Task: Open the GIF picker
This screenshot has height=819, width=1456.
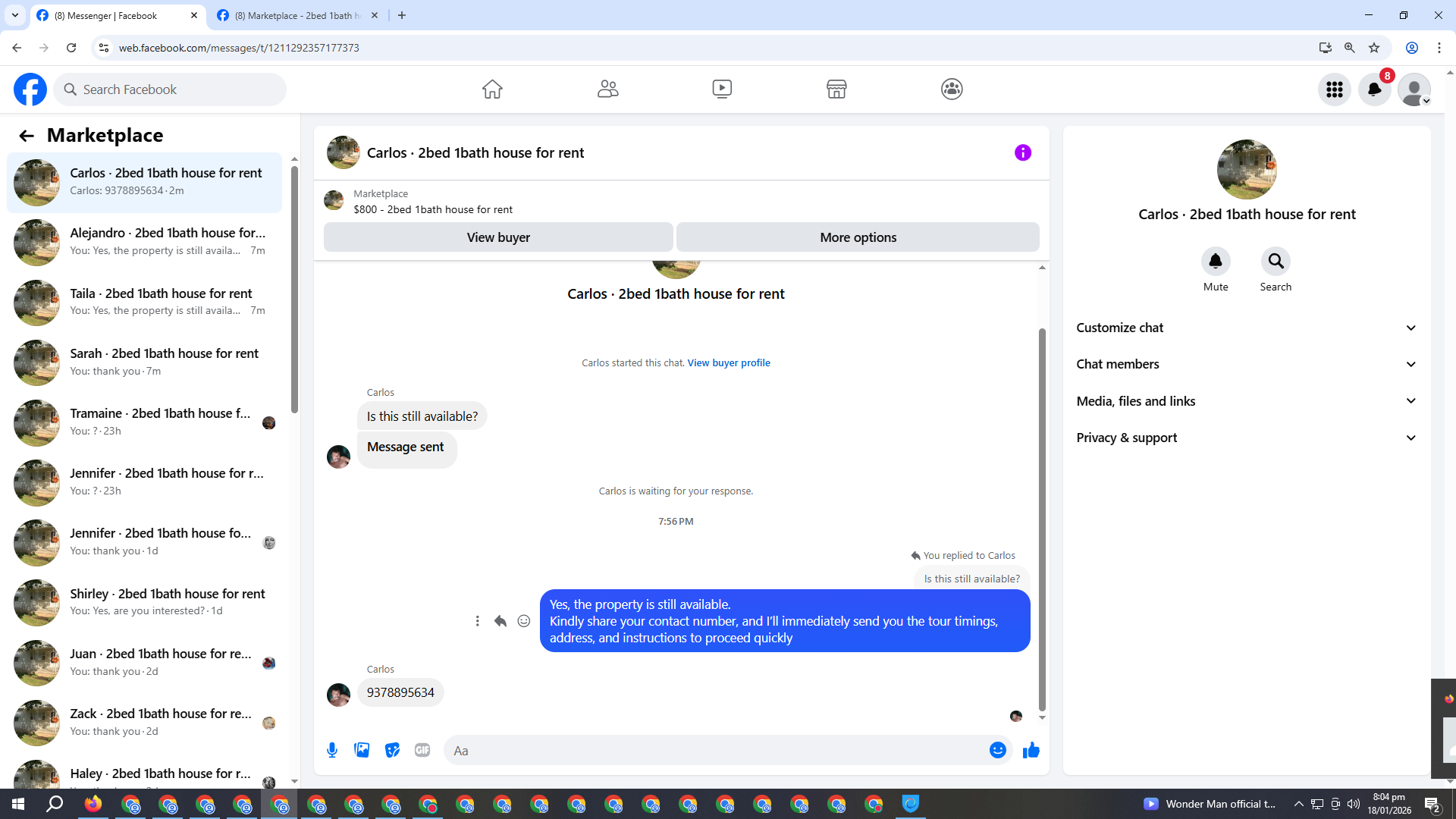Action: coord(422,750)
